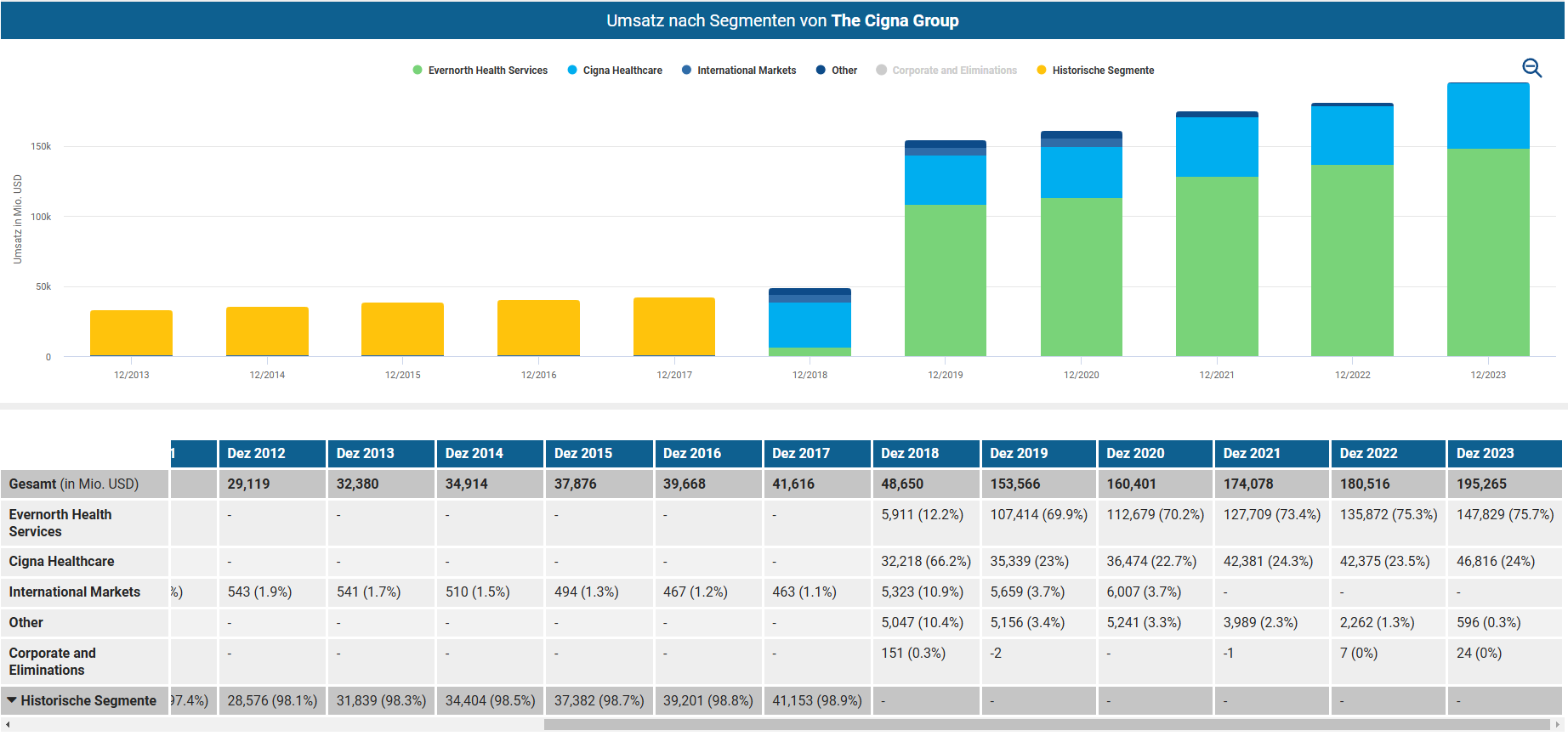
Task: Click the light blue segment of the 12/2019 bar
Action: [x=946, y=180]
